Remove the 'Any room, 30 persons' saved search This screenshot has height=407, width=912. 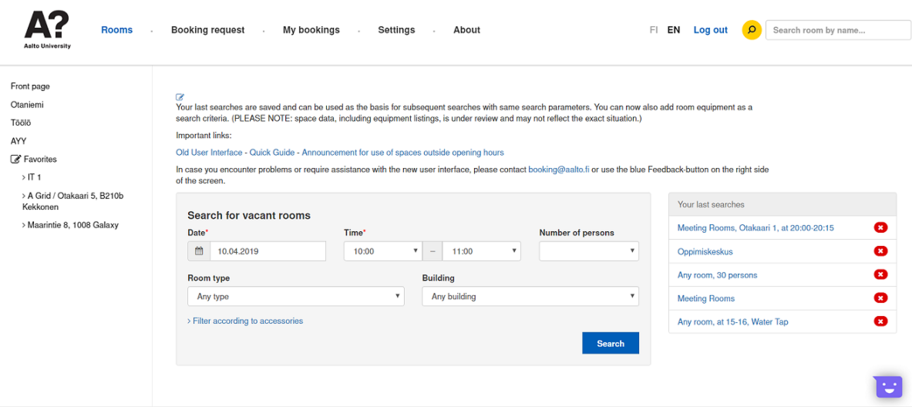pyautogui.click(x=880, y=275)
